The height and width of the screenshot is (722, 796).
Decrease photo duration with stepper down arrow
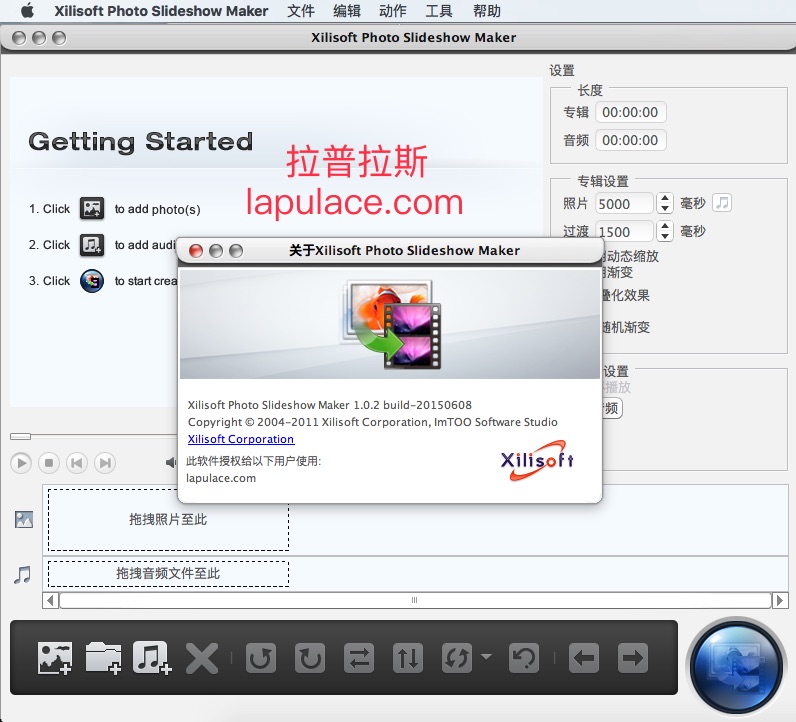pyautogui.click(x=665, y=208)
